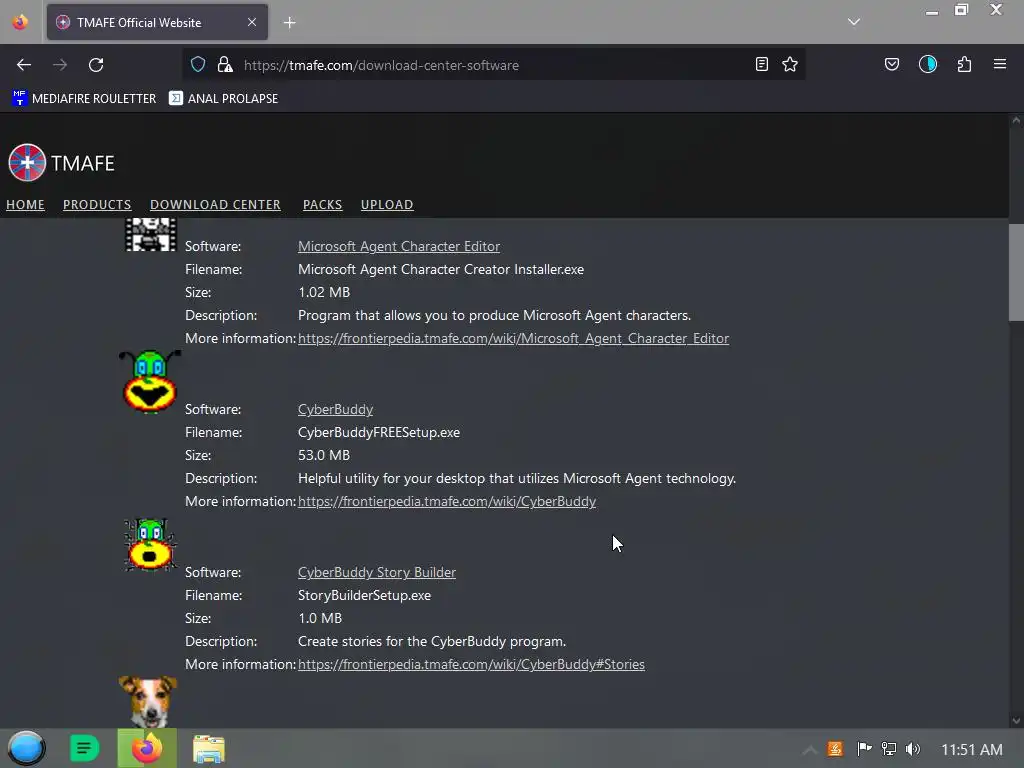The image size is (1024, 768).
Task: Open the CyberBuddy#Stories wiki link
Action: pyautogui.click(x=471, y=664)
